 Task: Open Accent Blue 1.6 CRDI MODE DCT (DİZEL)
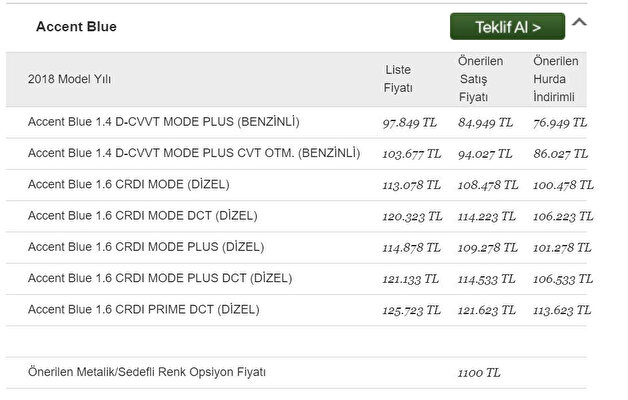[143, 216]
